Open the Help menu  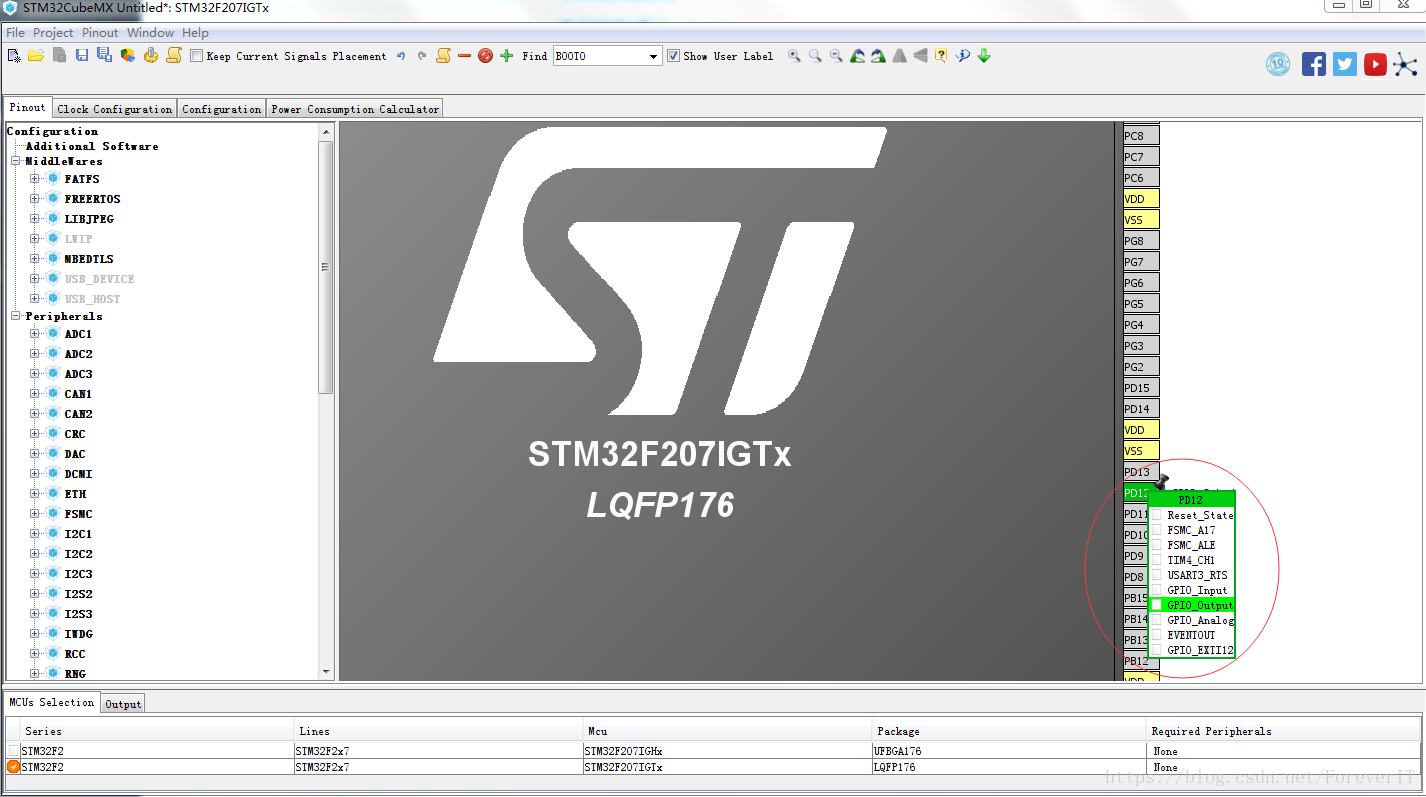(x=195, y=33)
